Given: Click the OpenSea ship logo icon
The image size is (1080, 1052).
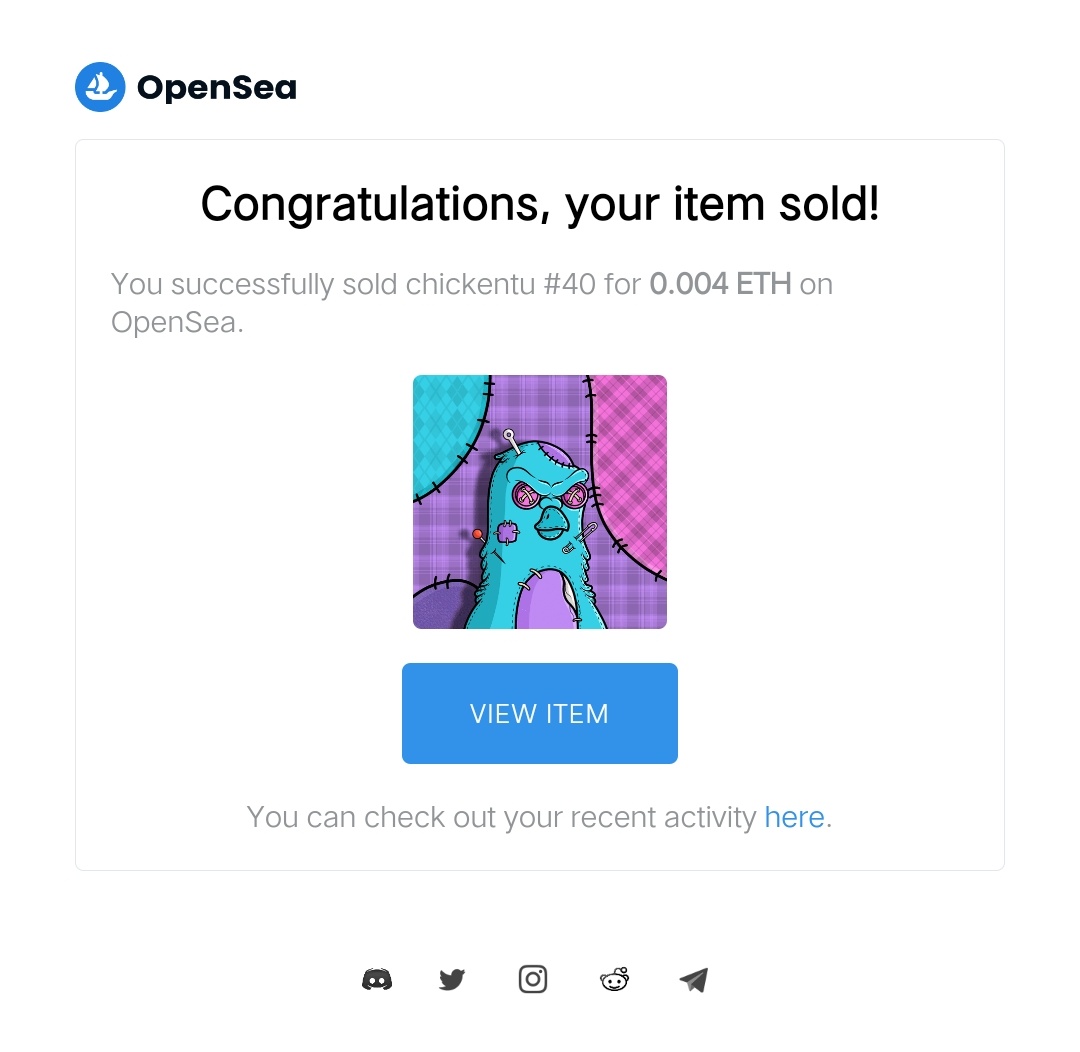Looking at the screenshot, I should (x=100, y=87).
